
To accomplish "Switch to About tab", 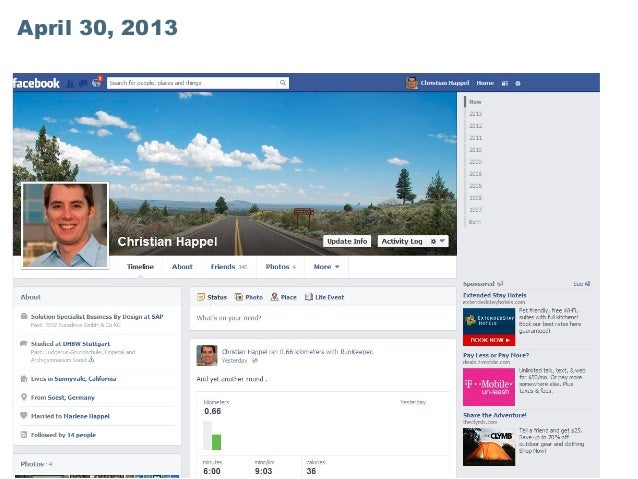I will click(182, 267).
